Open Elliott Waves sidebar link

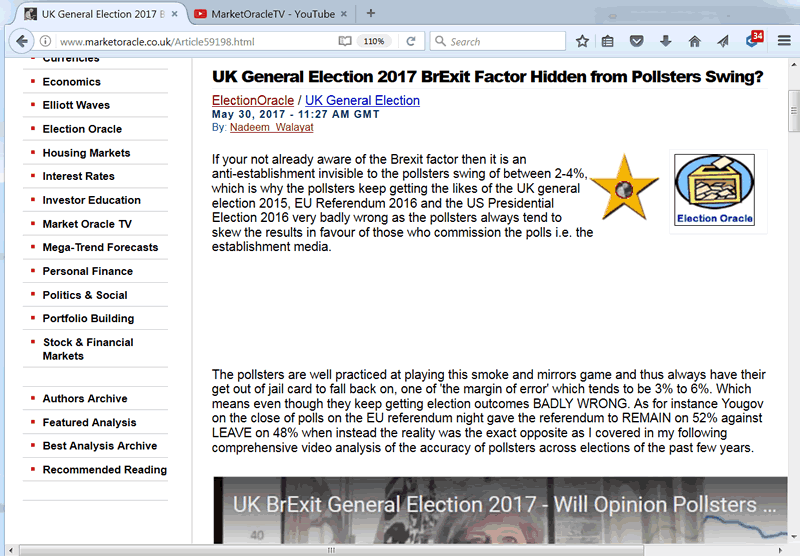coord(76,105)
